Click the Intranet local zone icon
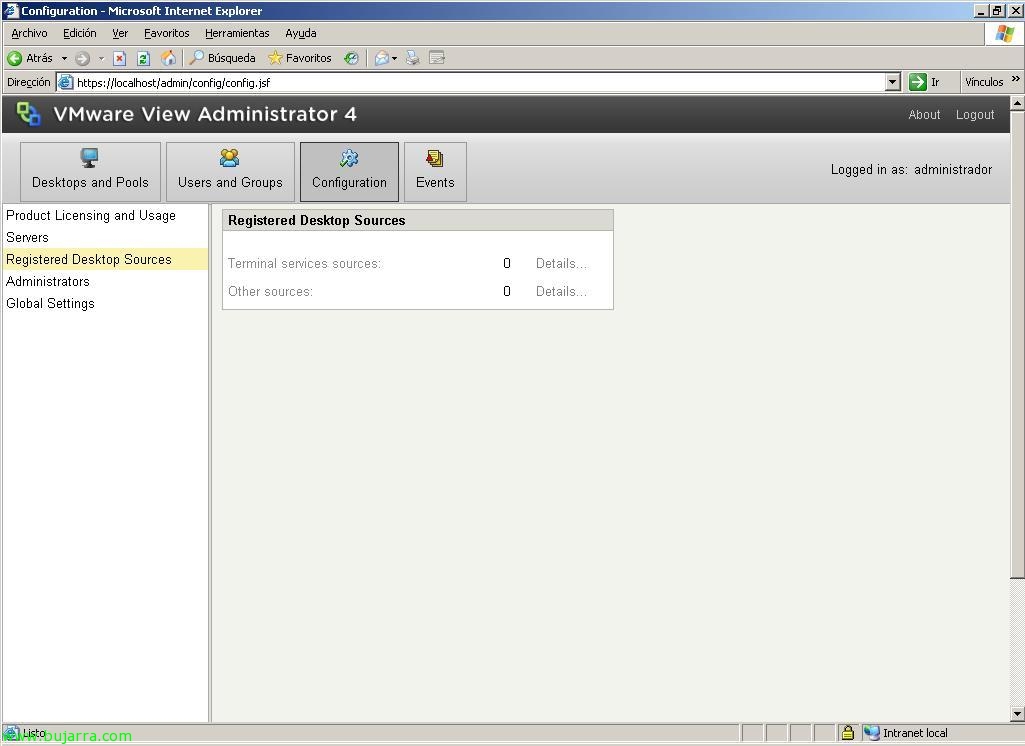The height and width of the screenshot is (746, 1025). click(x=871, y=733)
